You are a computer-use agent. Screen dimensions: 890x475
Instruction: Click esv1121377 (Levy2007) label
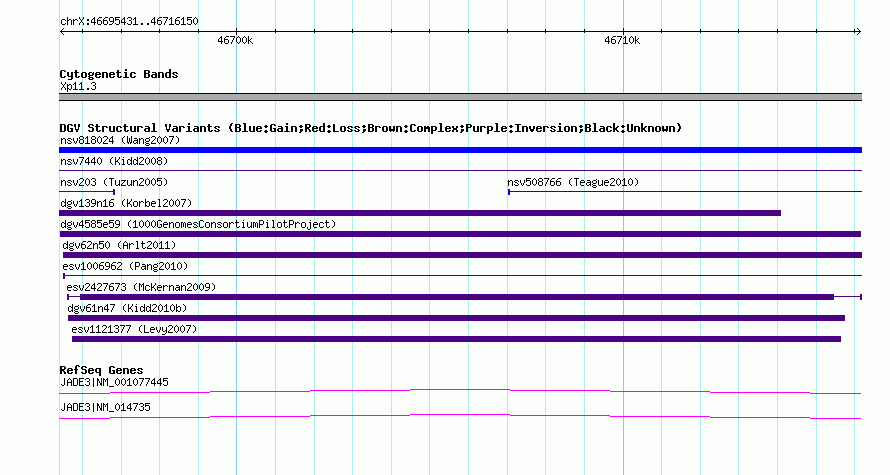[134, 329]
